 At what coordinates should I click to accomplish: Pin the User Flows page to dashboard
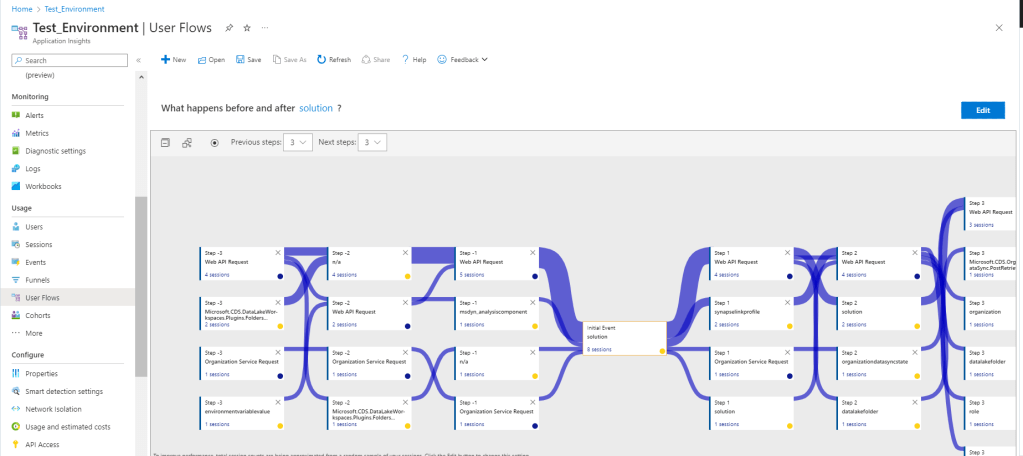pos(229,27)
